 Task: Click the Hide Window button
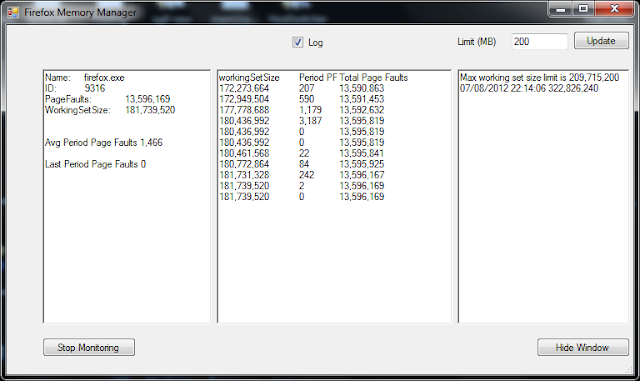pyautogui.click(x=582, y=348)
